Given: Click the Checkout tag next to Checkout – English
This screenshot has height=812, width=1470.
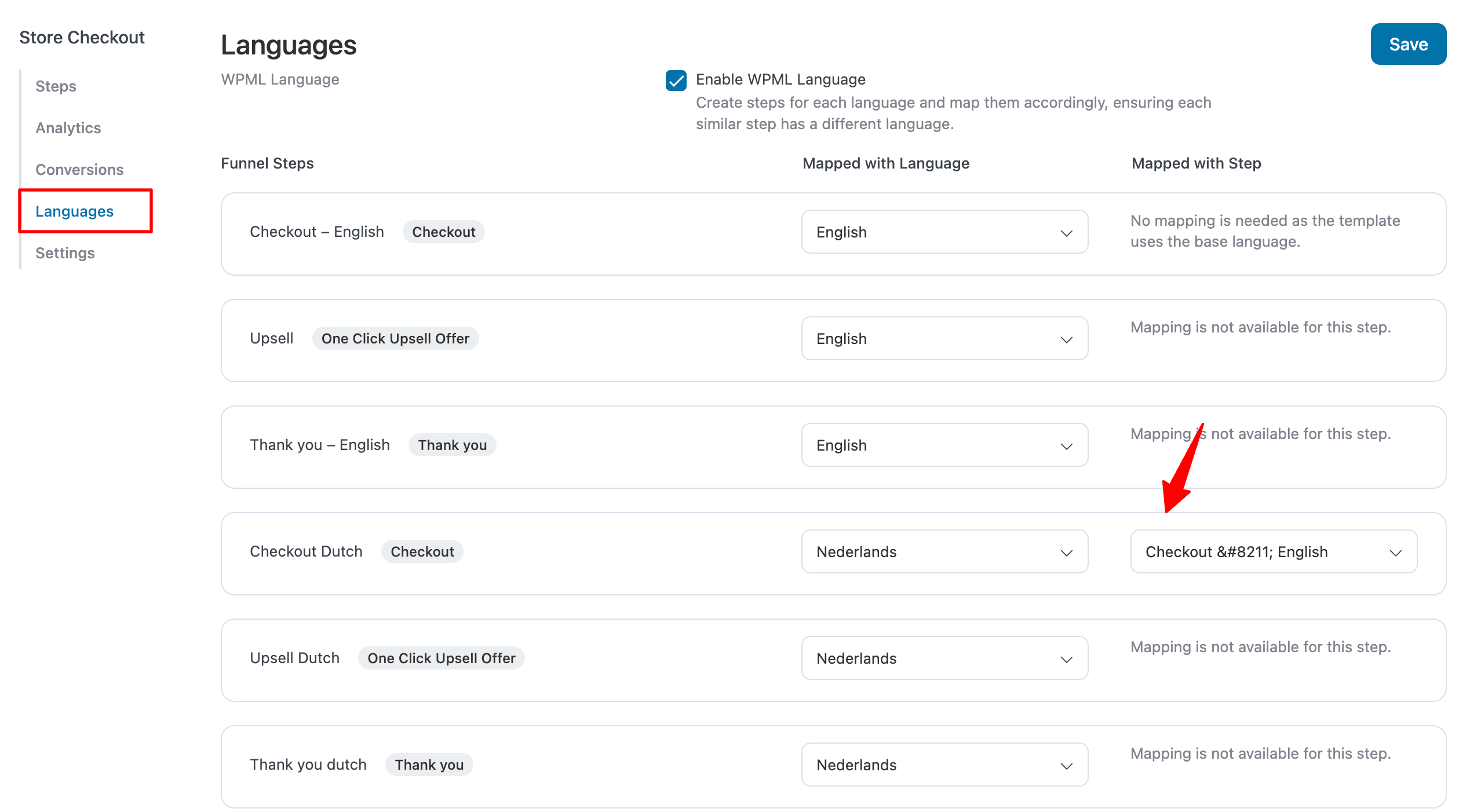Looking at the screenshot, I should [x=443, y=231].
